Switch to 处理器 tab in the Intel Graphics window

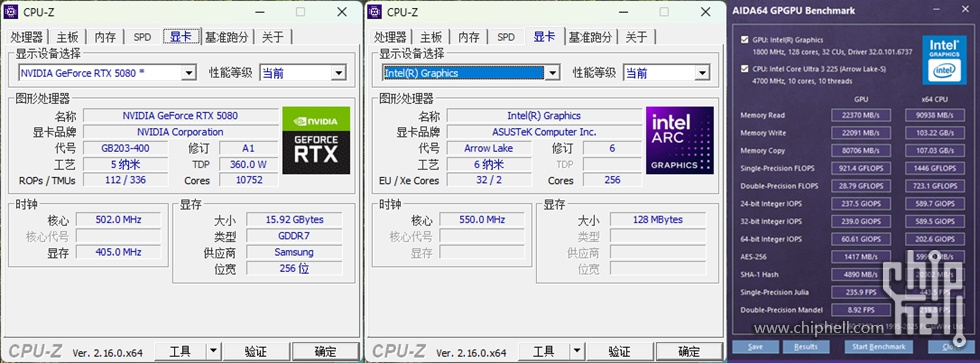point(391,37)
